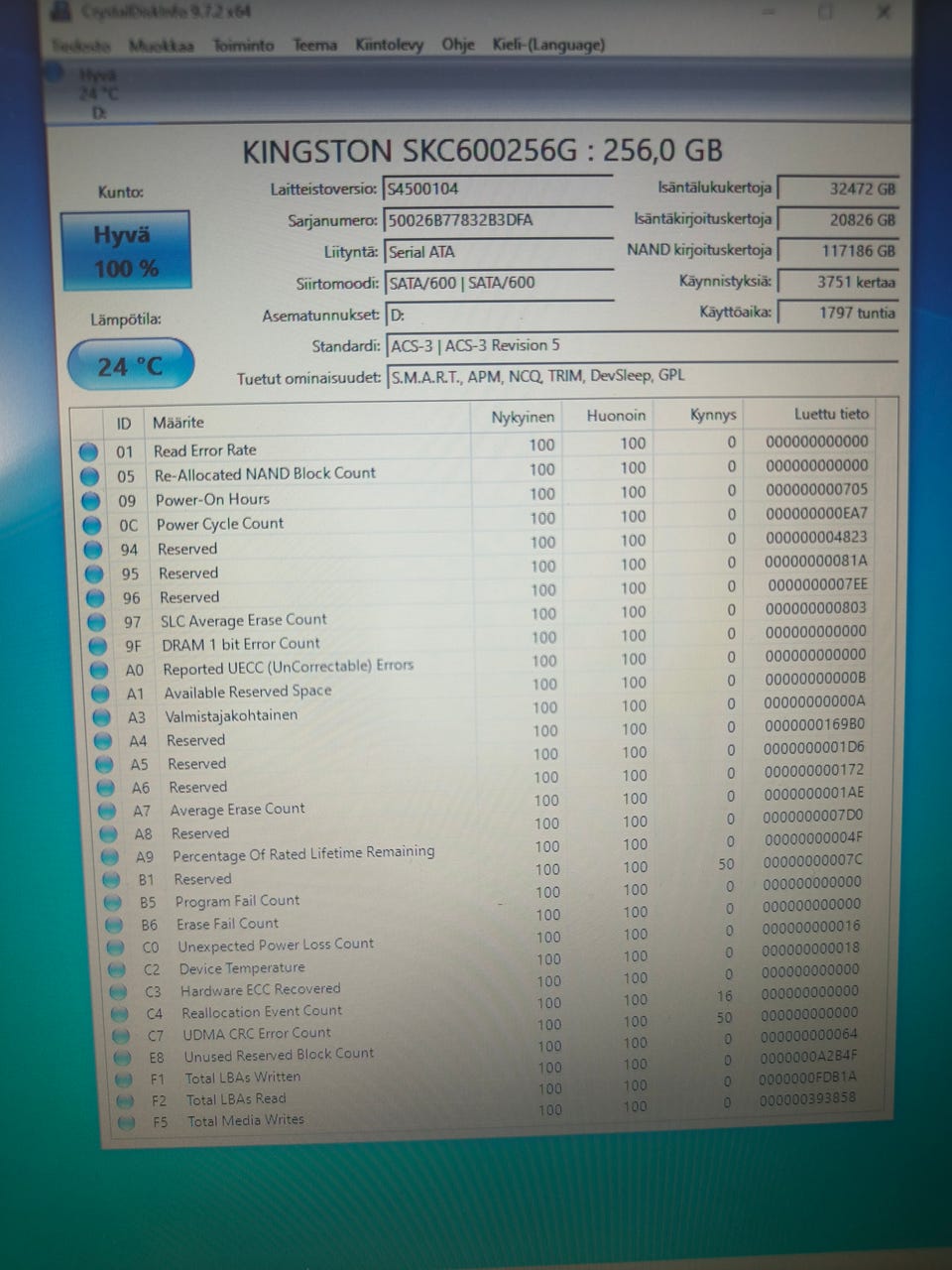Select the raw value 000000000EA7
Screen dimensions: 952x1270
(816, 513)
